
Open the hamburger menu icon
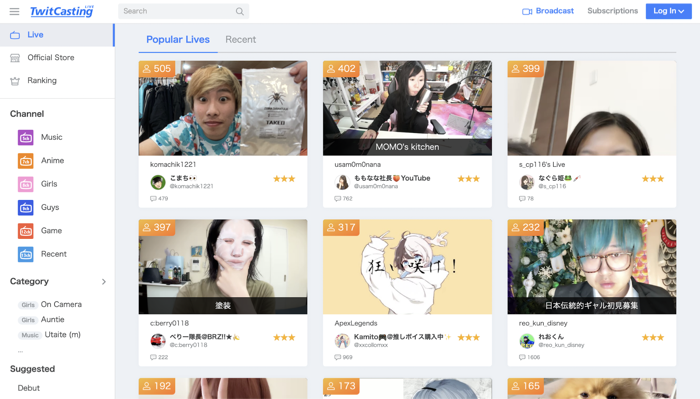[14, 11]
